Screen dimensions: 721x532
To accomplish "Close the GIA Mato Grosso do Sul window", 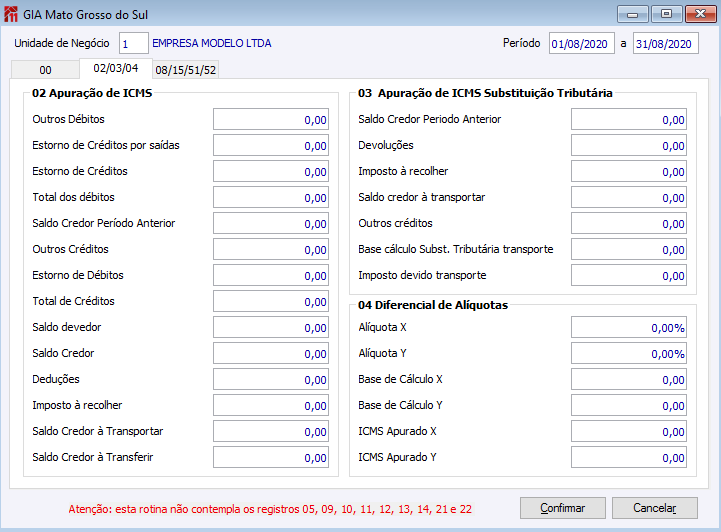I will pyautogui.click(x=700, y=14).
